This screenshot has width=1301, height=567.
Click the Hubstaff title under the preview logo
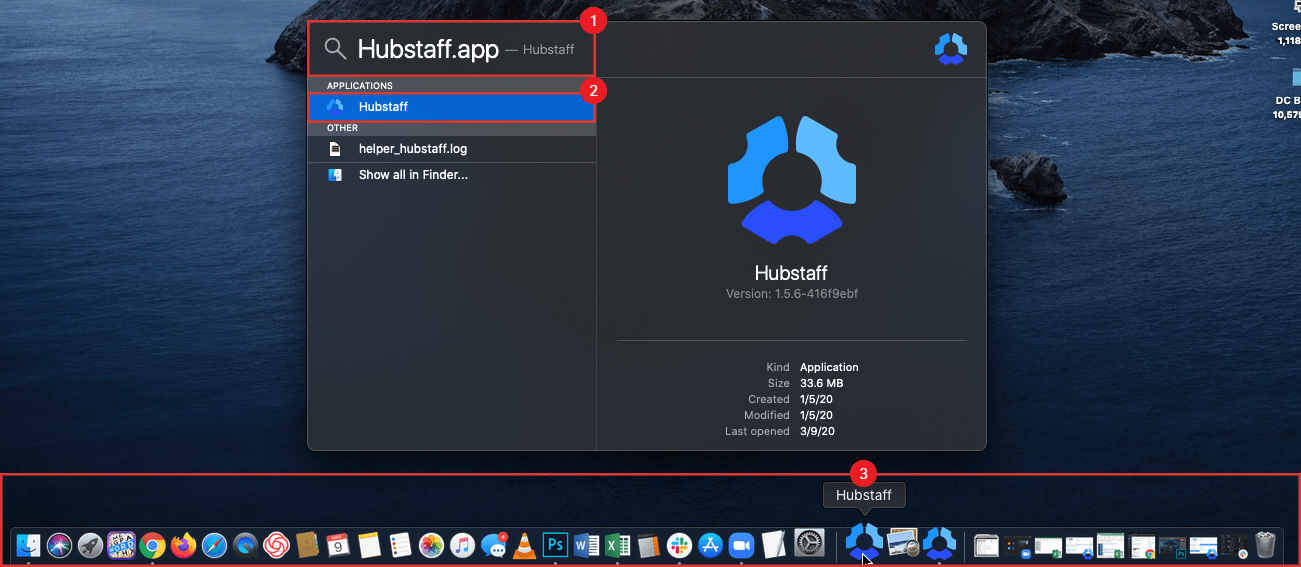791,272
